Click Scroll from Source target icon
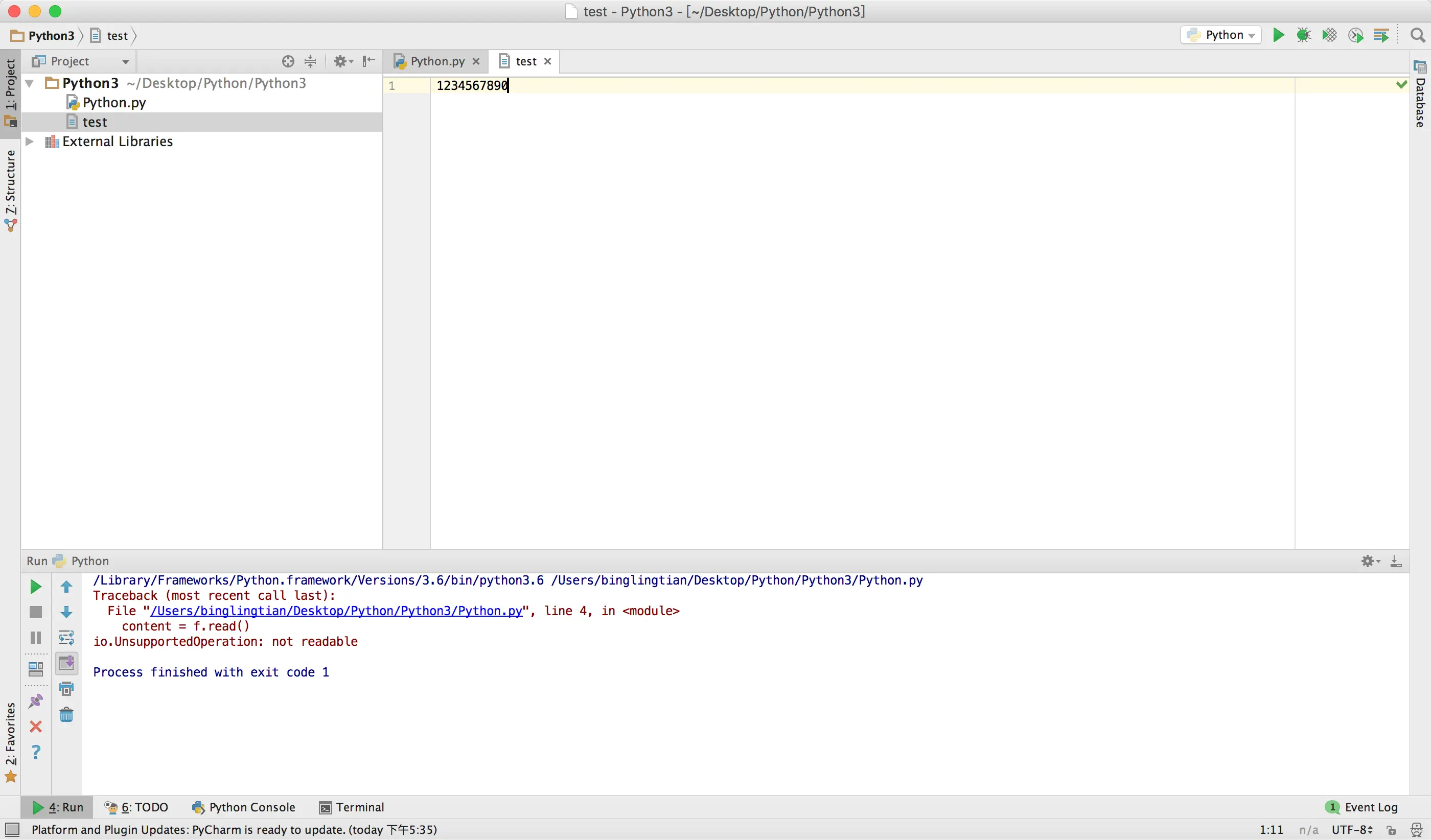1431x840 pixels. (288, 61)
